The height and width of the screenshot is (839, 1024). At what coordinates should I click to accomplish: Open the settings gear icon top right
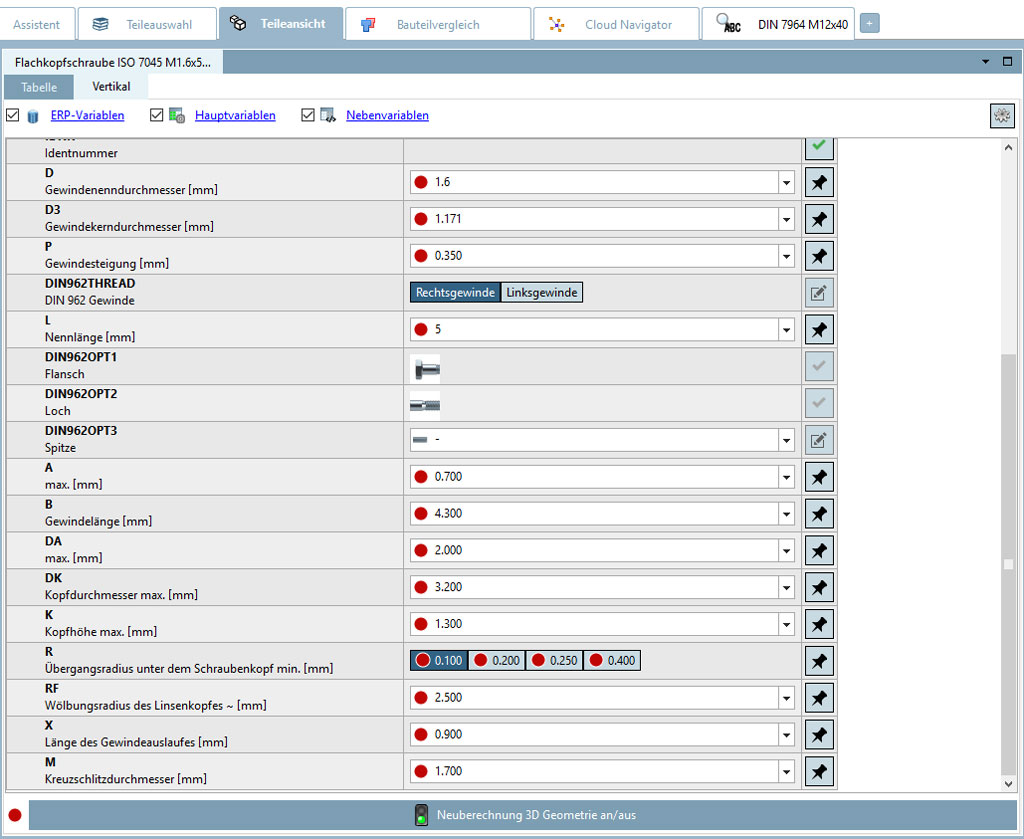1001,115
